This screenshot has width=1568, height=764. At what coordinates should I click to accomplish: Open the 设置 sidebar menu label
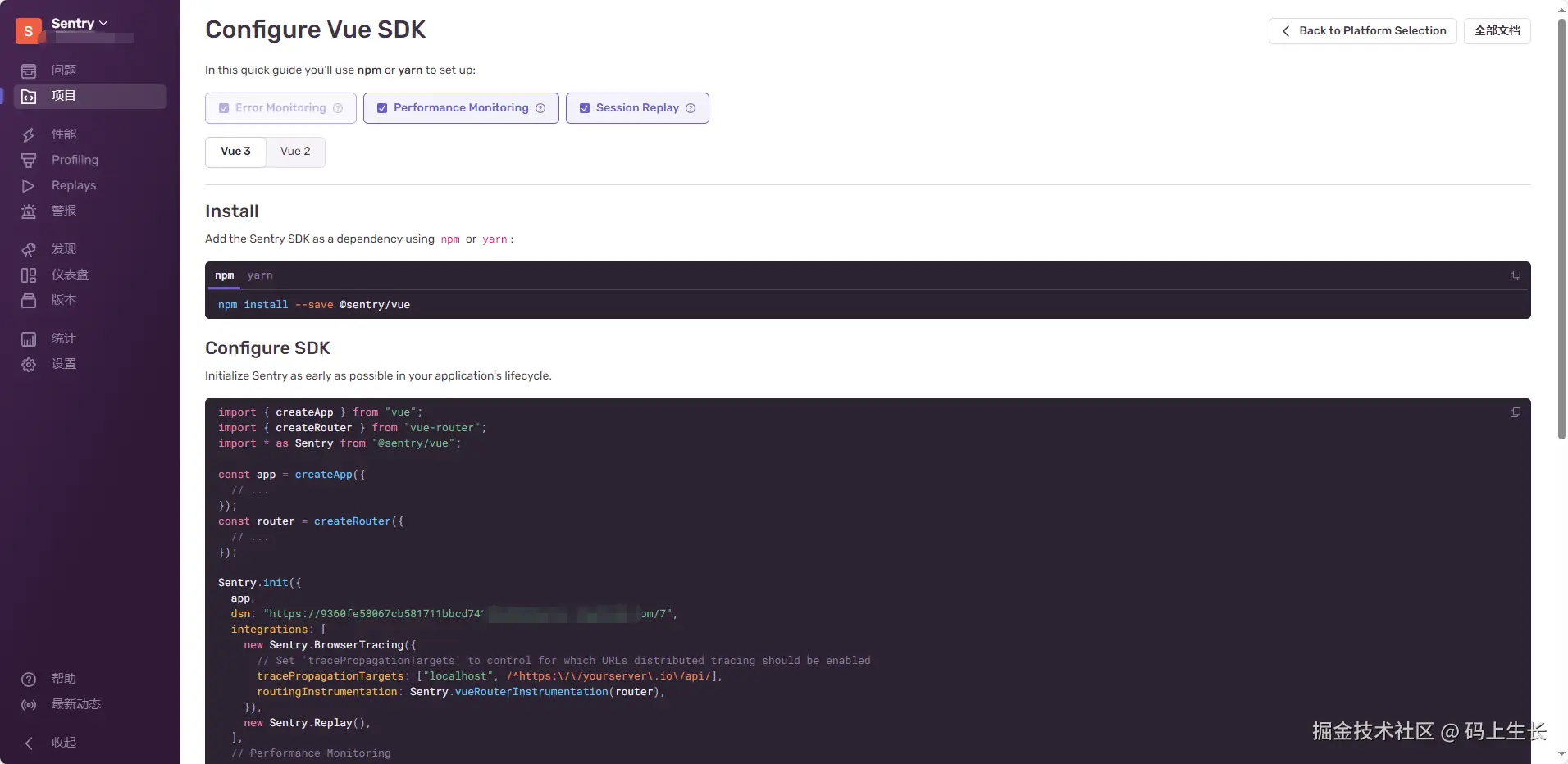tap(64, 364)
